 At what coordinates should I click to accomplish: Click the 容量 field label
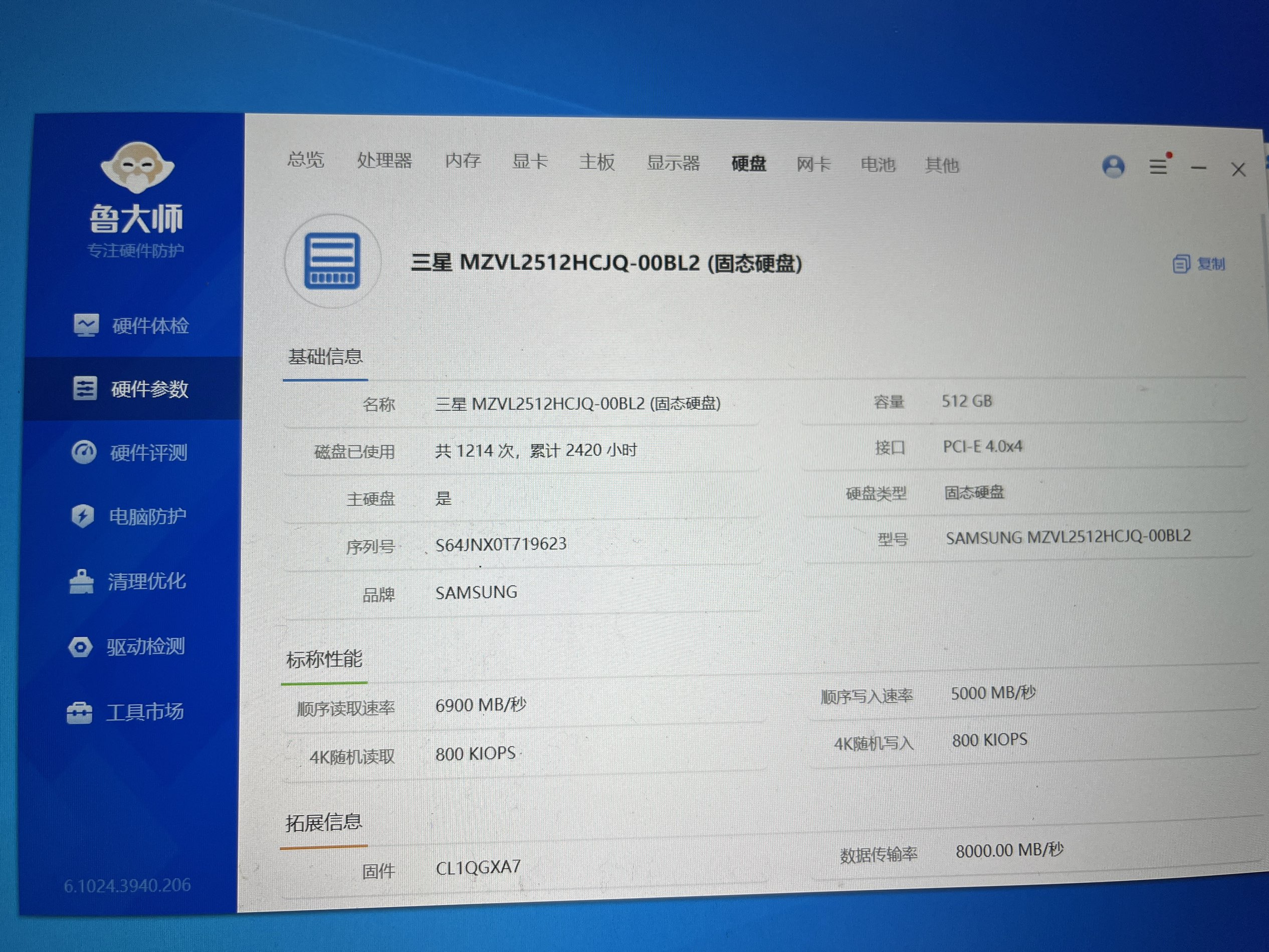pyautogui.click(x=889, y=402)
